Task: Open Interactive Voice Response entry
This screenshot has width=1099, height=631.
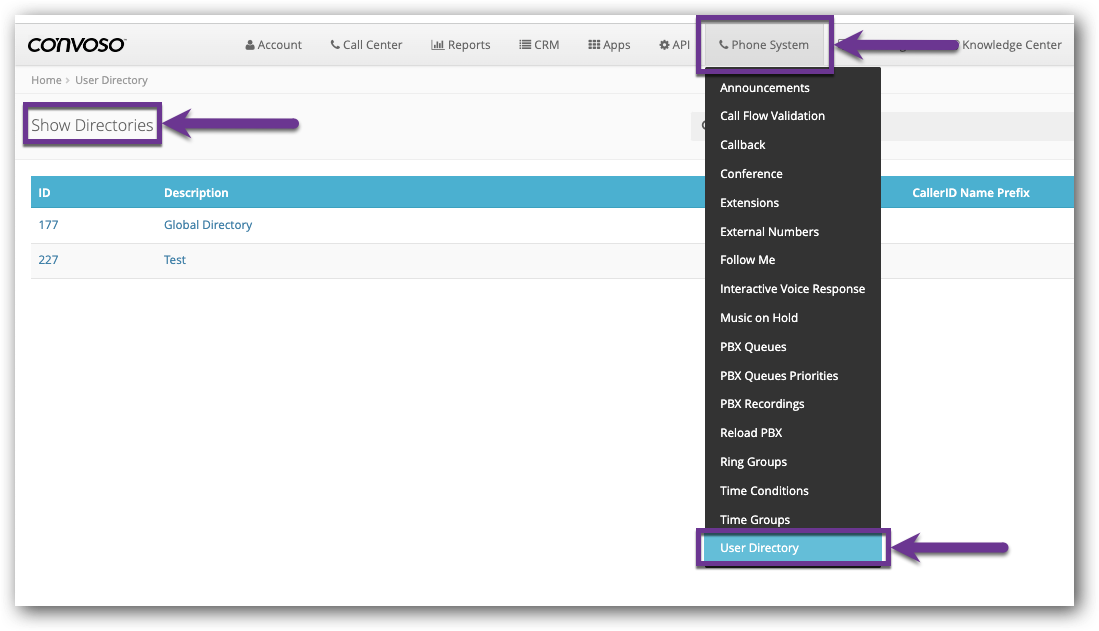Action: 793,289
